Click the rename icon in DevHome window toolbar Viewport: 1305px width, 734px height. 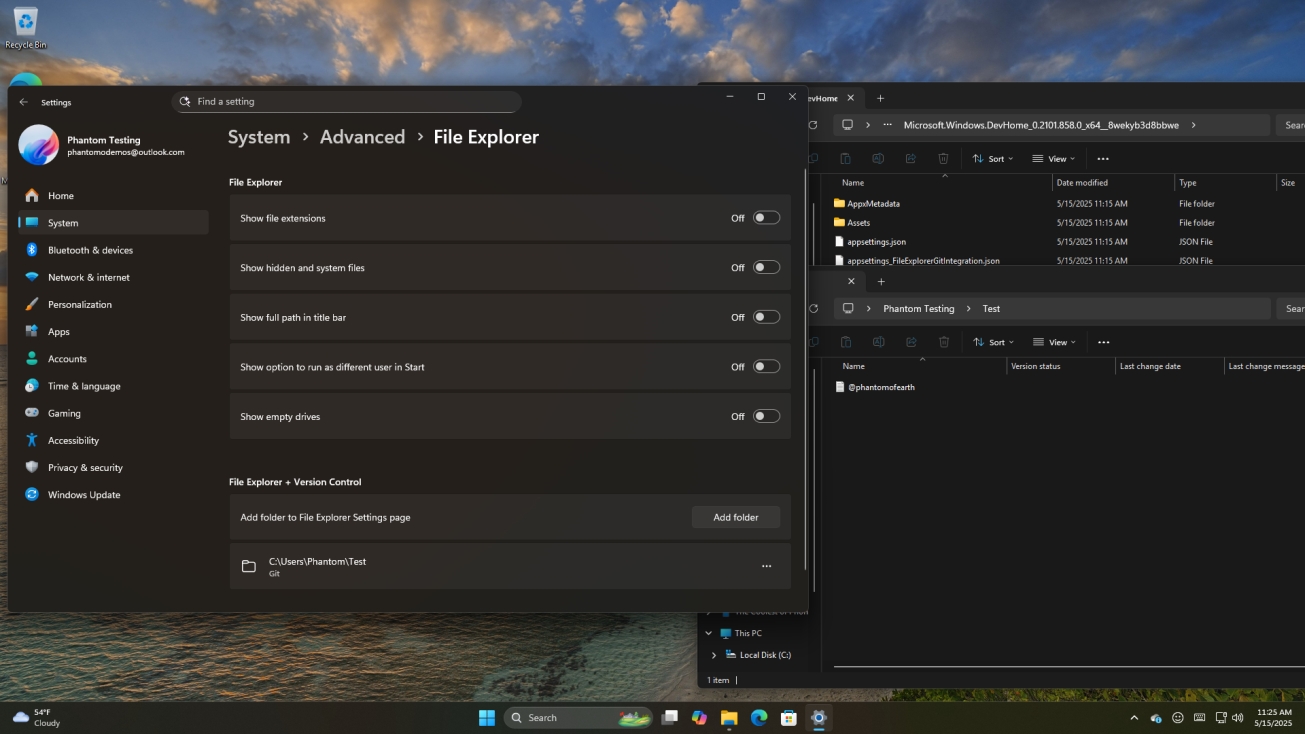tap(877, 159)
